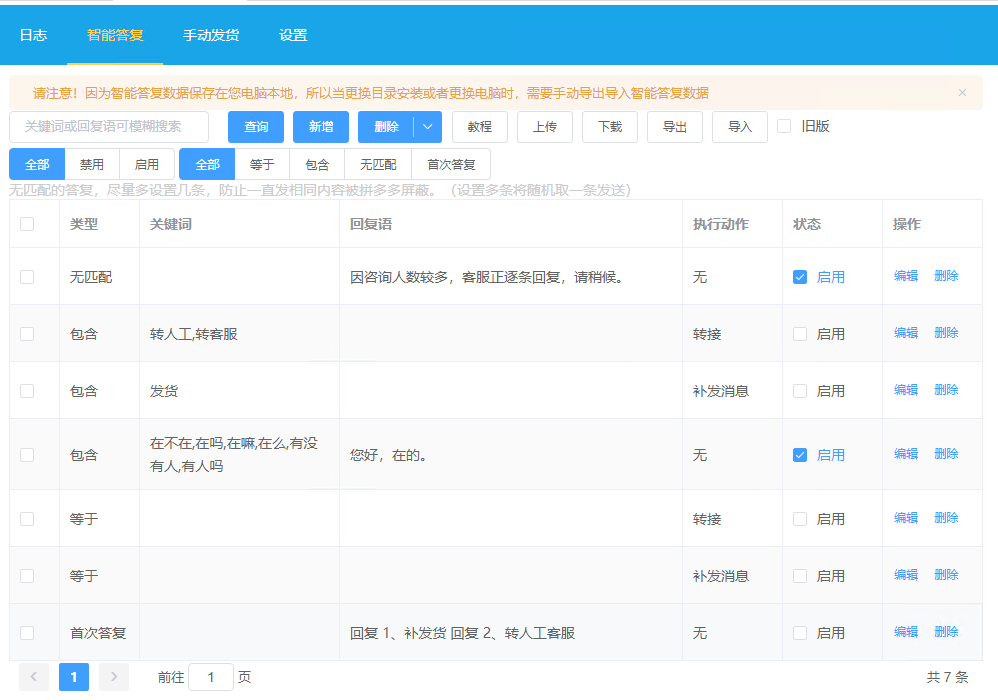This screenshot has height=700, width=998.
Task: Disable 启用 status for 无匹配 row
Action: [800, 277]
